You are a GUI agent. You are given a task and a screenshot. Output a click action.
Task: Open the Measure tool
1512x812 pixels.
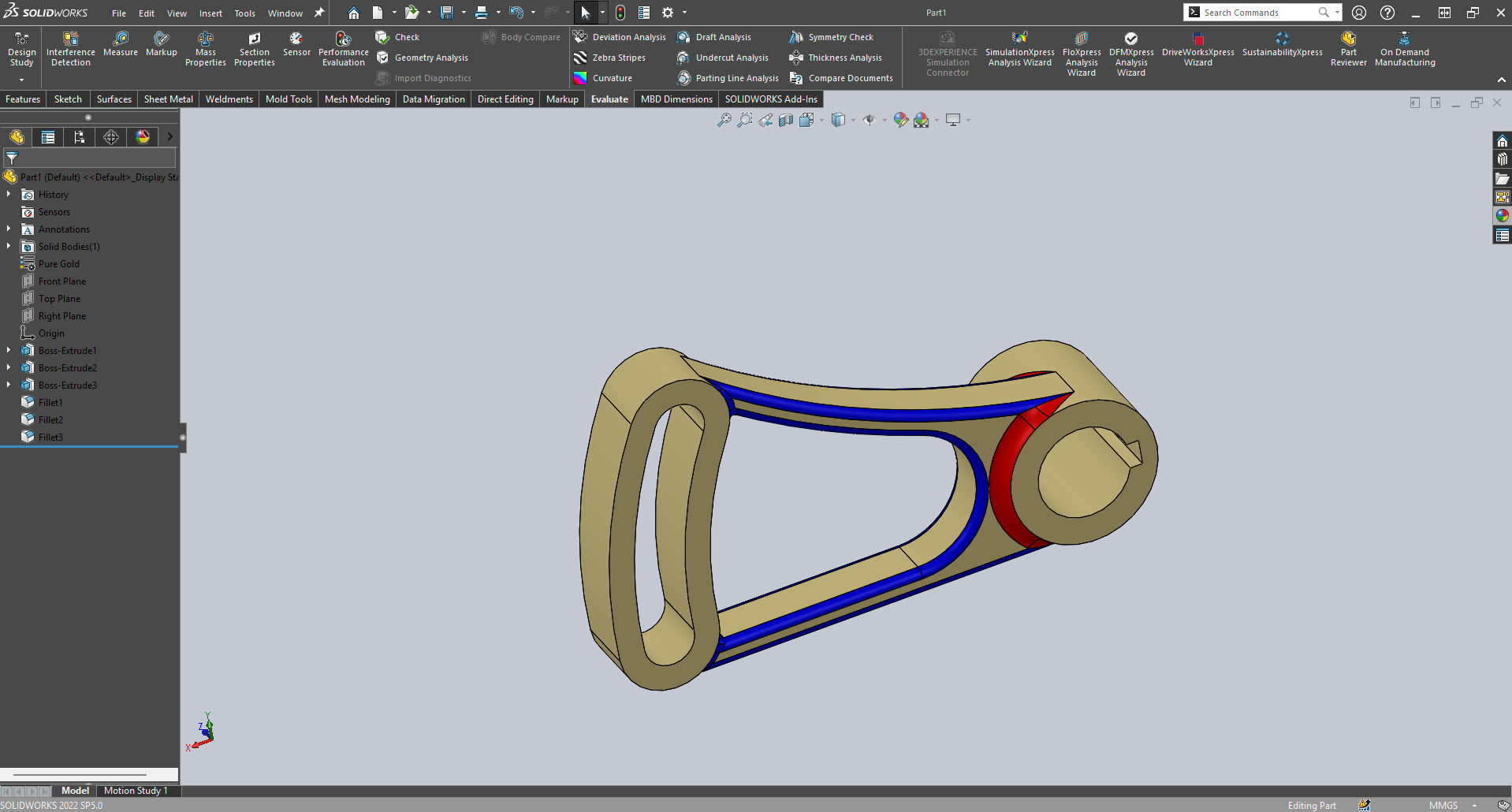(x=121, y=44)
